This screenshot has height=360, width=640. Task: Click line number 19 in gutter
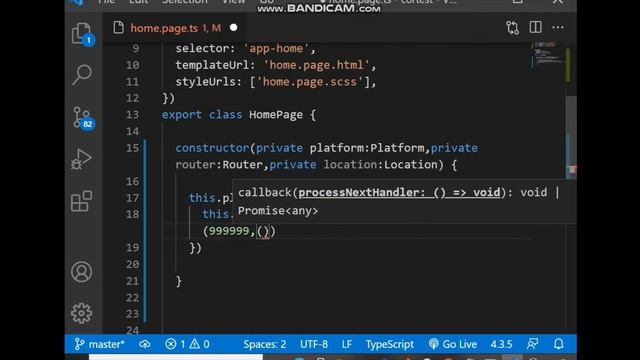click(132, 248)
